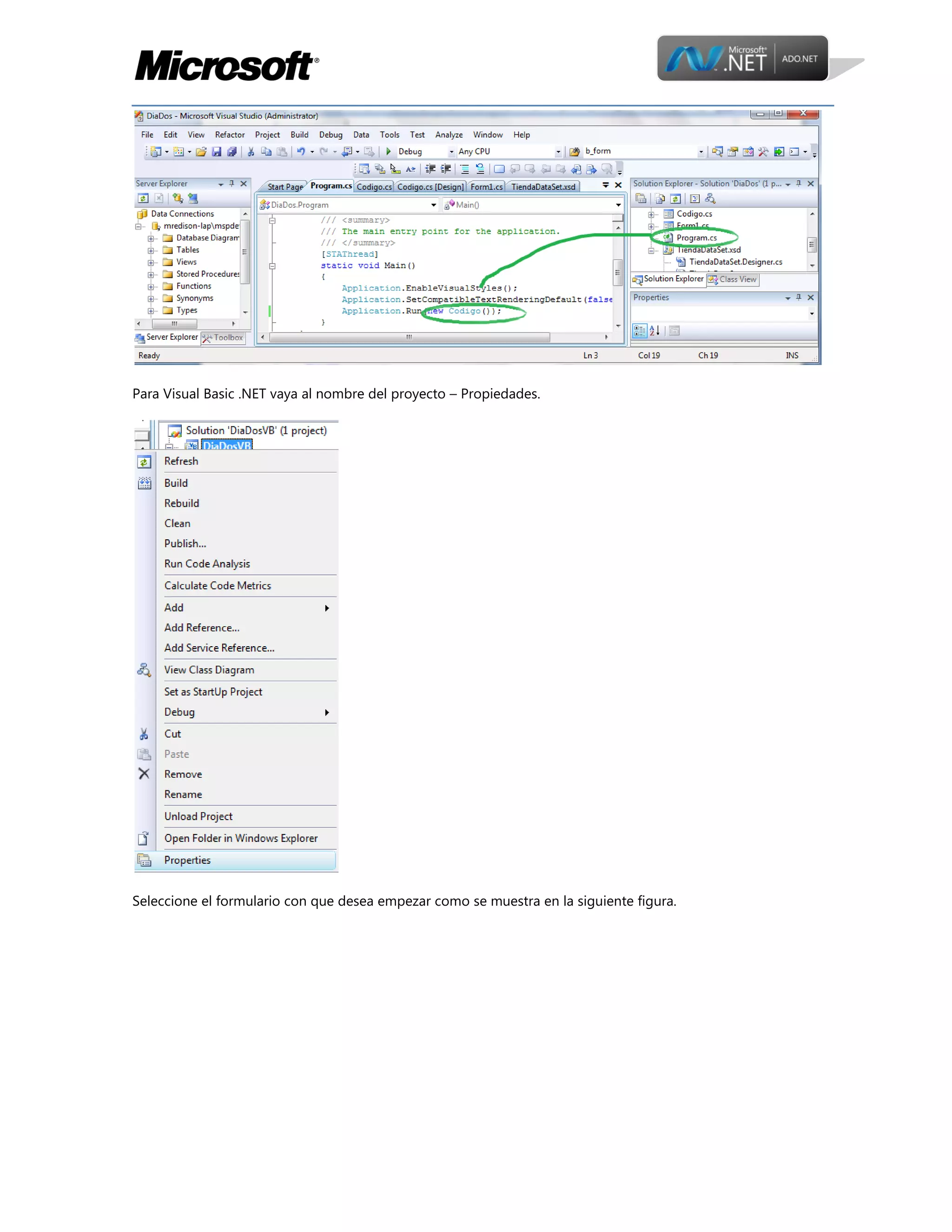Click the Find in Files icon beside b_form
The image size is (952, 1232).
[575, 152]
